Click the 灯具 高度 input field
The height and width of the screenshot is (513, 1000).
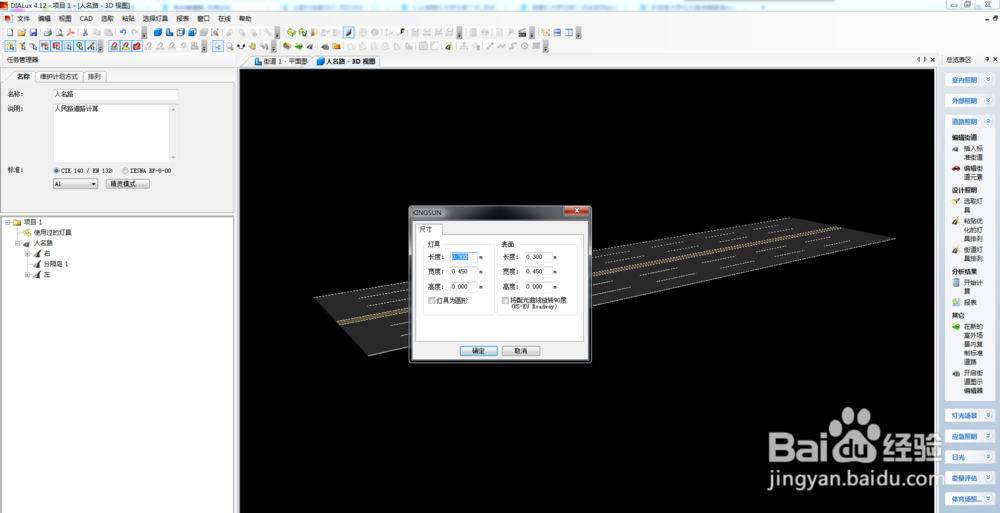click(x=464, y=286)
